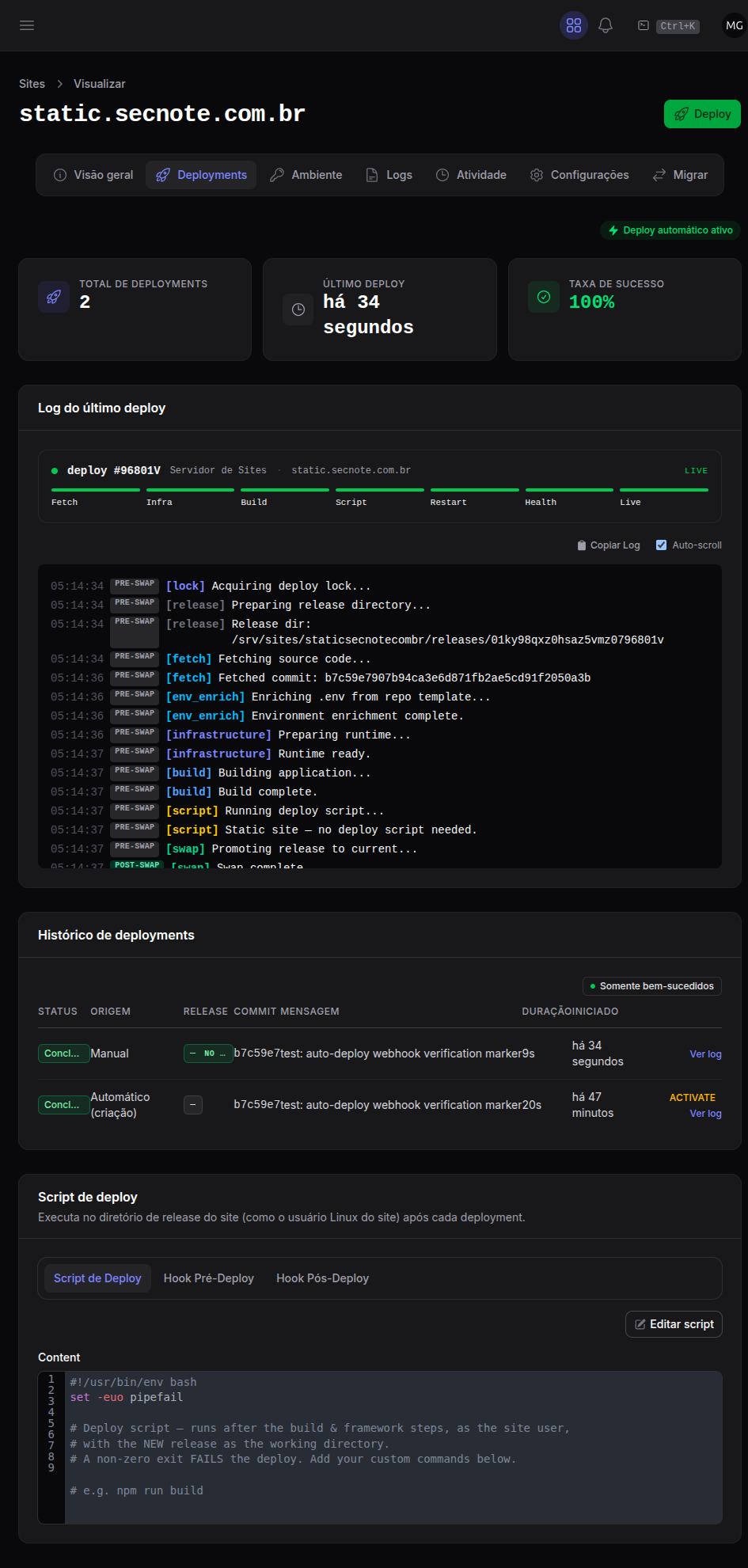Click the 'set -euo pipefail' code line
Image resolution: width=748 pixels, height=1568 pixels.
[127, 1398]
